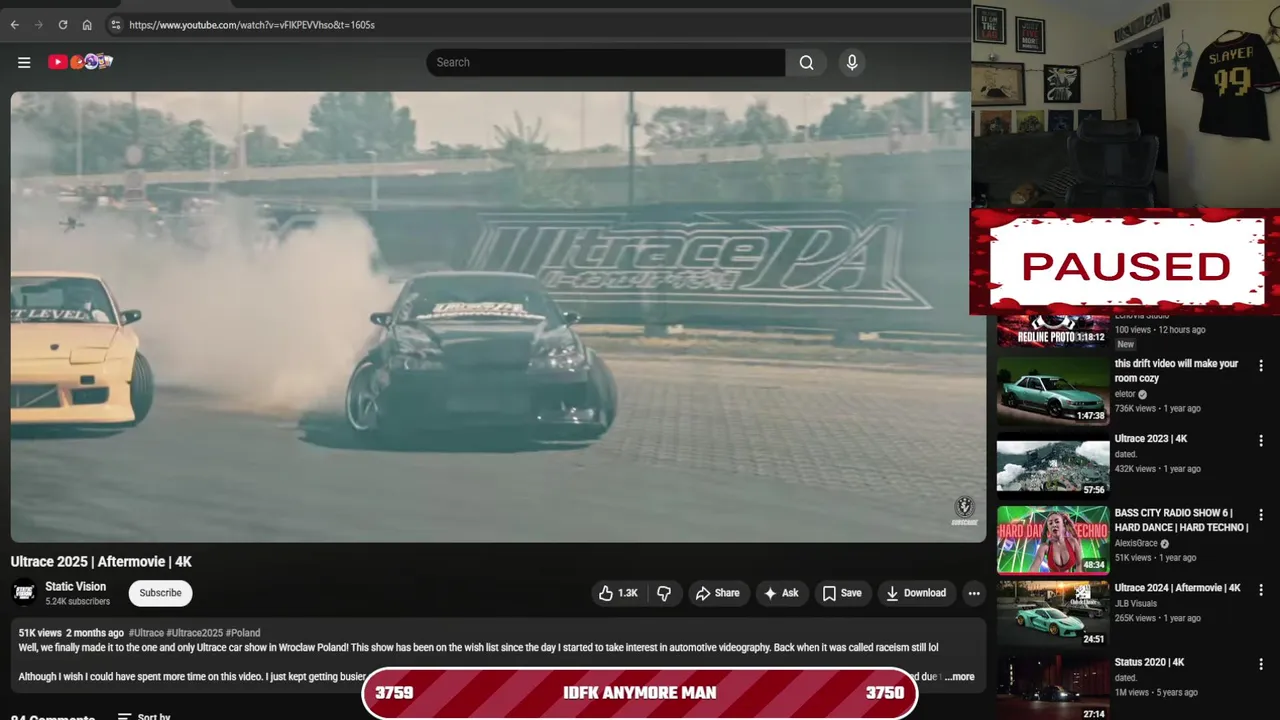The image size is (1280, 720).
Task: Share the Ultrace 2025 video
Action: coord(718,593)
